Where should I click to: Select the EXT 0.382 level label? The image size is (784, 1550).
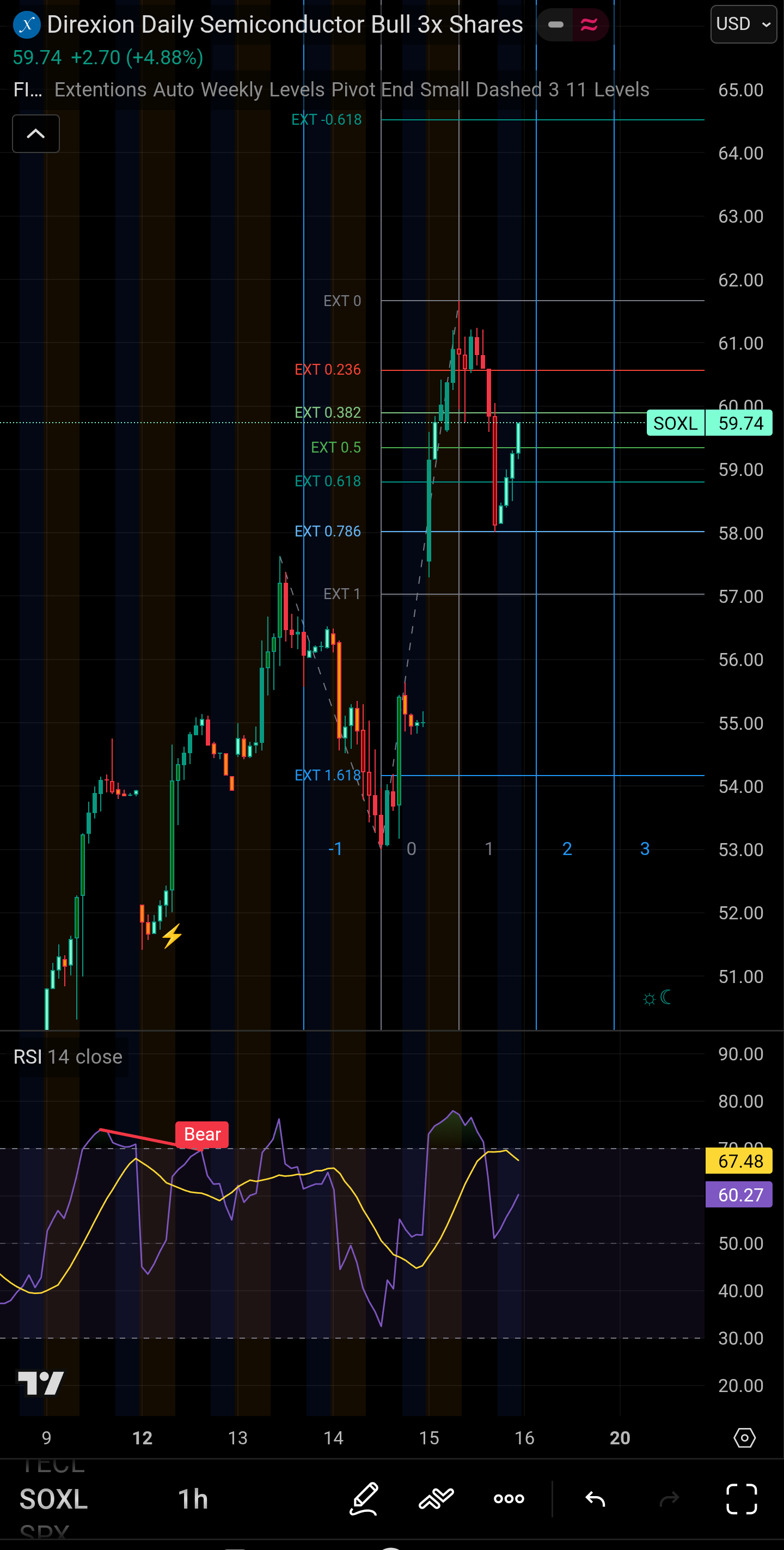(x=328, y=412)
